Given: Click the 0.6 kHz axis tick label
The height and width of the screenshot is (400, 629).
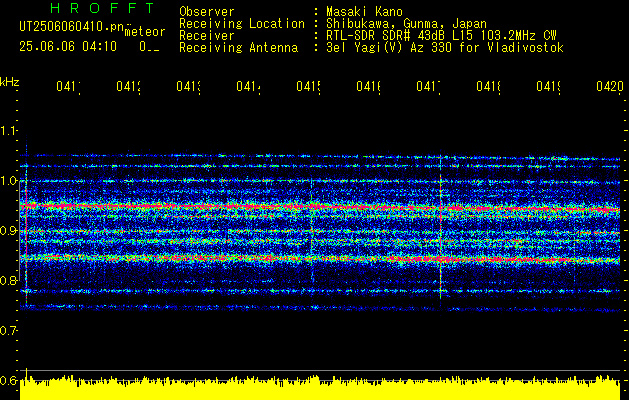Looking at the screenshot, I should tap(9, 380).
